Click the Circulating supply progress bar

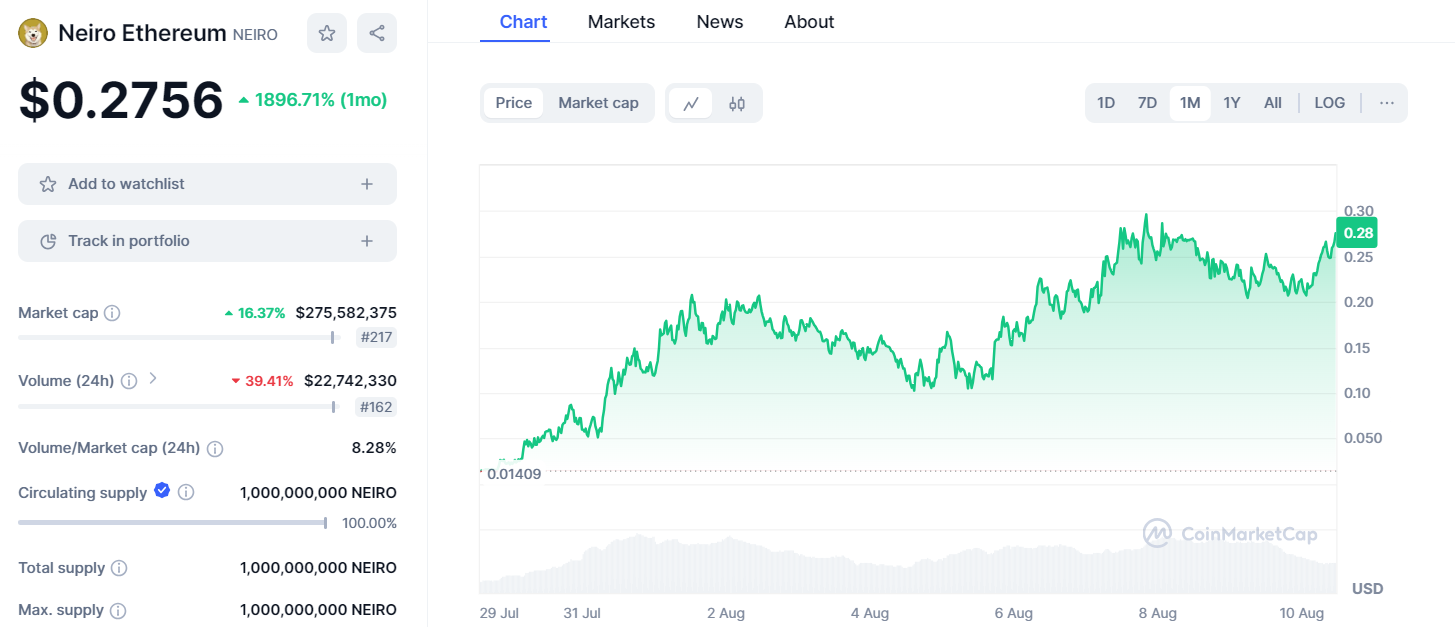(172, 522)
